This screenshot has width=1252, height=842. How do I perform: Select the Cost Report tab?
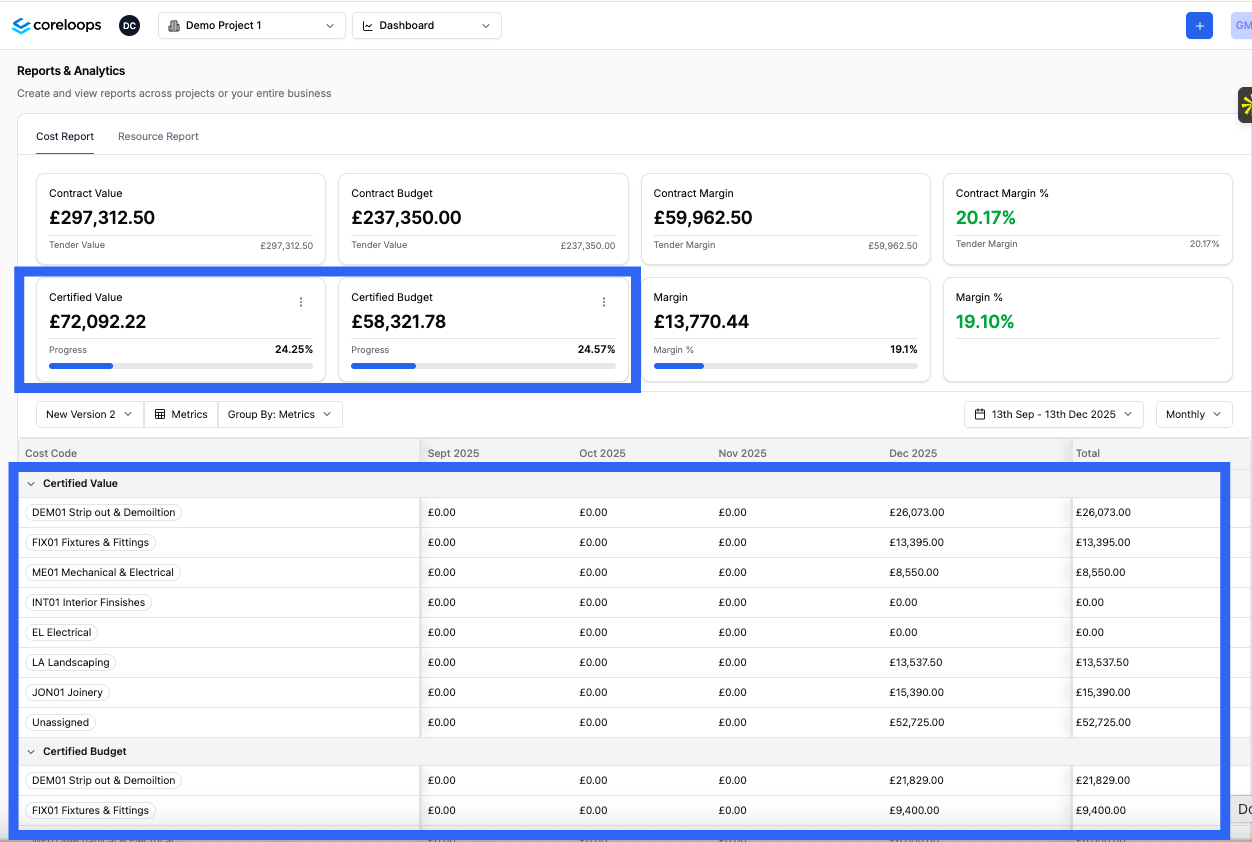(65, 137)
